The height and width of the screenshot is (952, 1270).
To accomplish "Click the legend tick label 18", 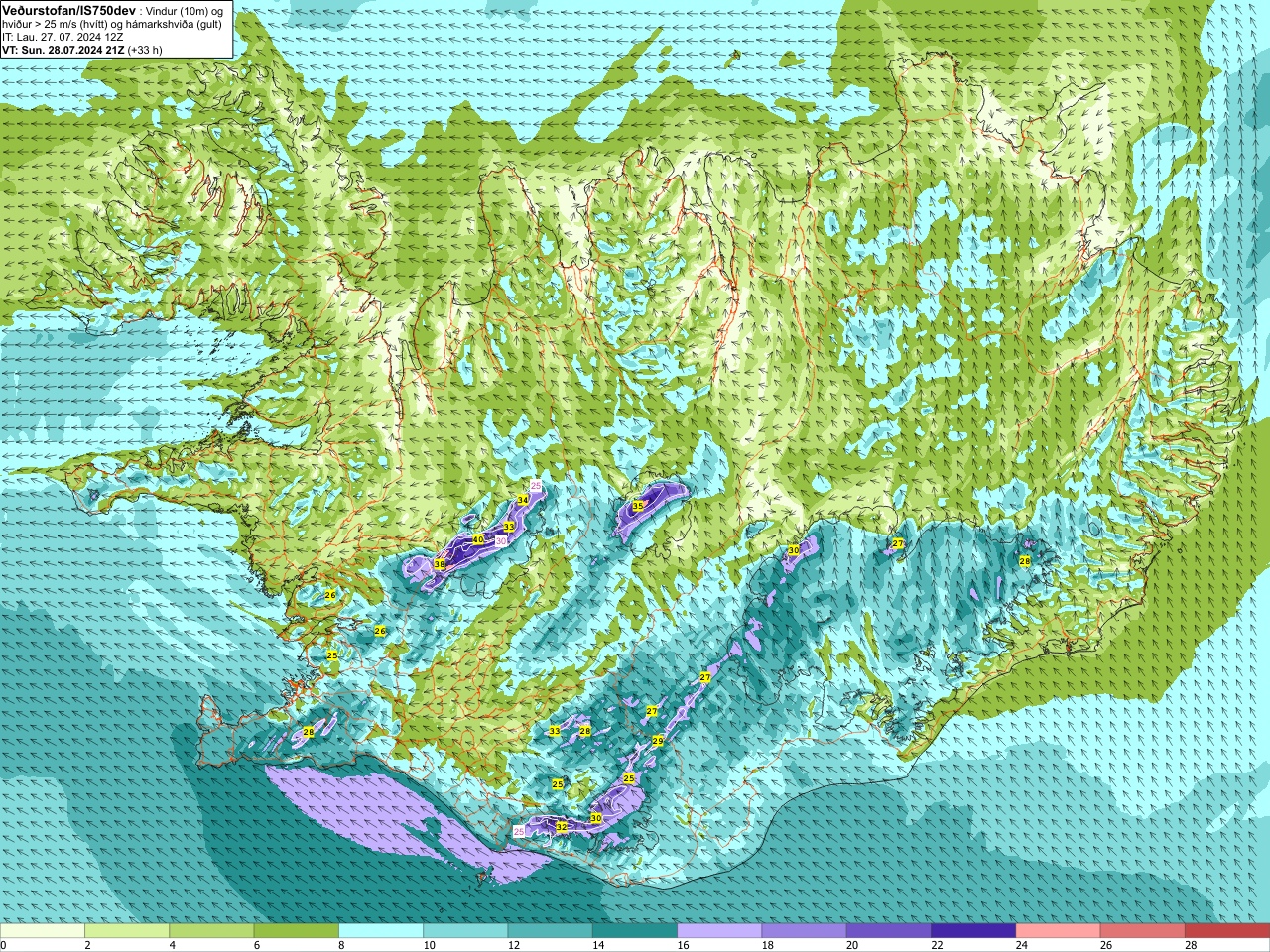I will 768,945.
